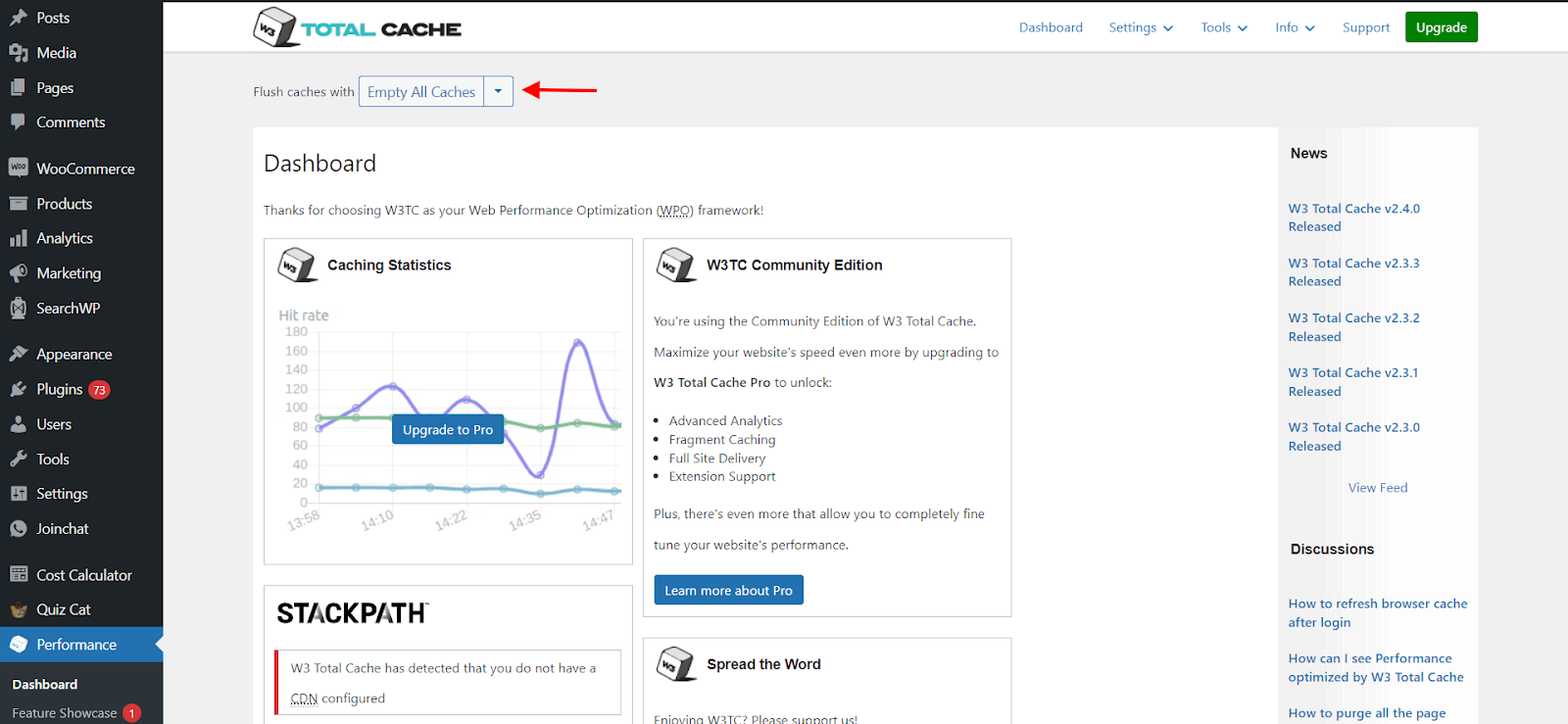Click the Feature Showcase notification badge

coord(131,713)
